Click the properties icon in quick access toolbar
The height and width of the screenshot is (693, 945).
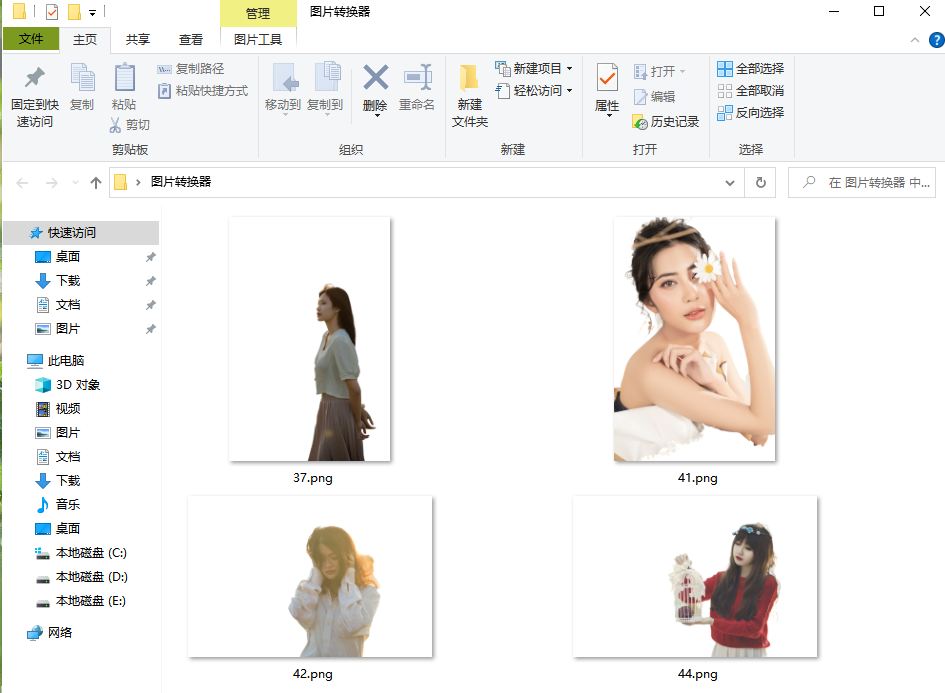click(52, 11)
